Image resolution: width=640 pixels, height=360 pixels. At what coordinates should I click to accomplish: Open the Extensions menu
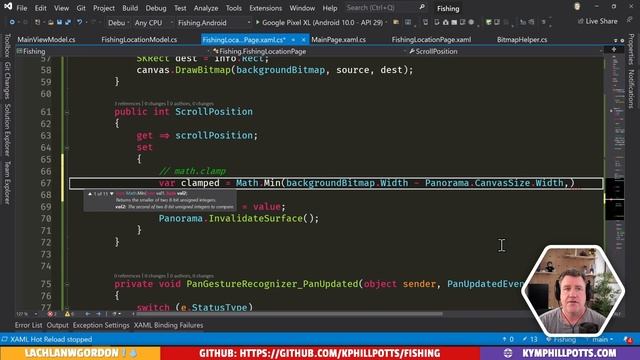pyautogui.click(x=265, y=8)
